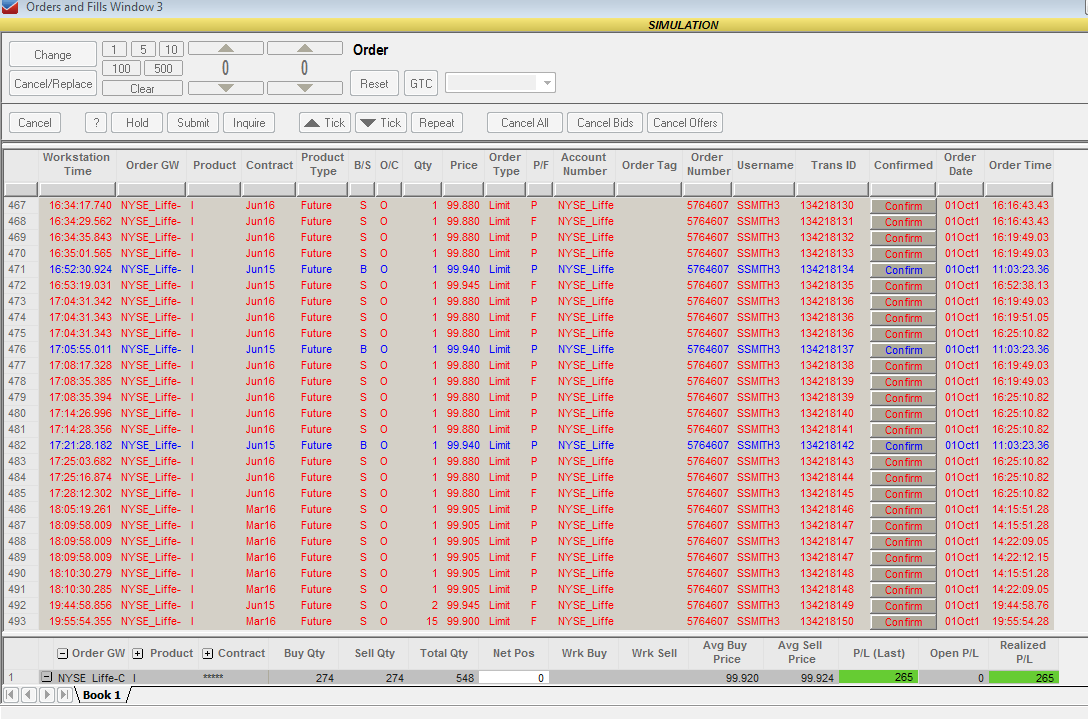1088x719 pixels.
Task: Click the app icon in title bar
Action: point(10,6)
